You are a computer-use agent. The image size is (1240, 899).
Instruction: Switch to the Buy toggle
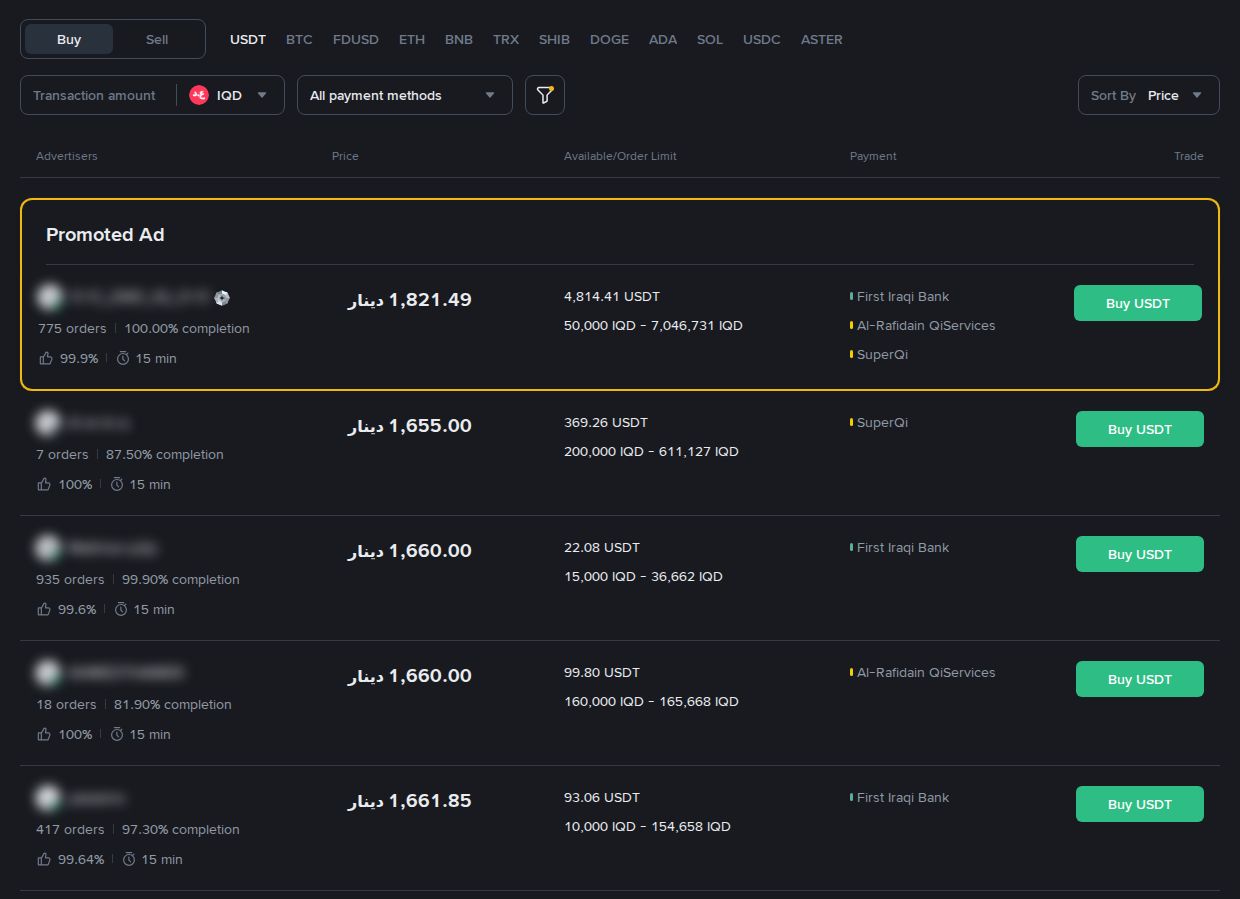click(x=69, y=39)
